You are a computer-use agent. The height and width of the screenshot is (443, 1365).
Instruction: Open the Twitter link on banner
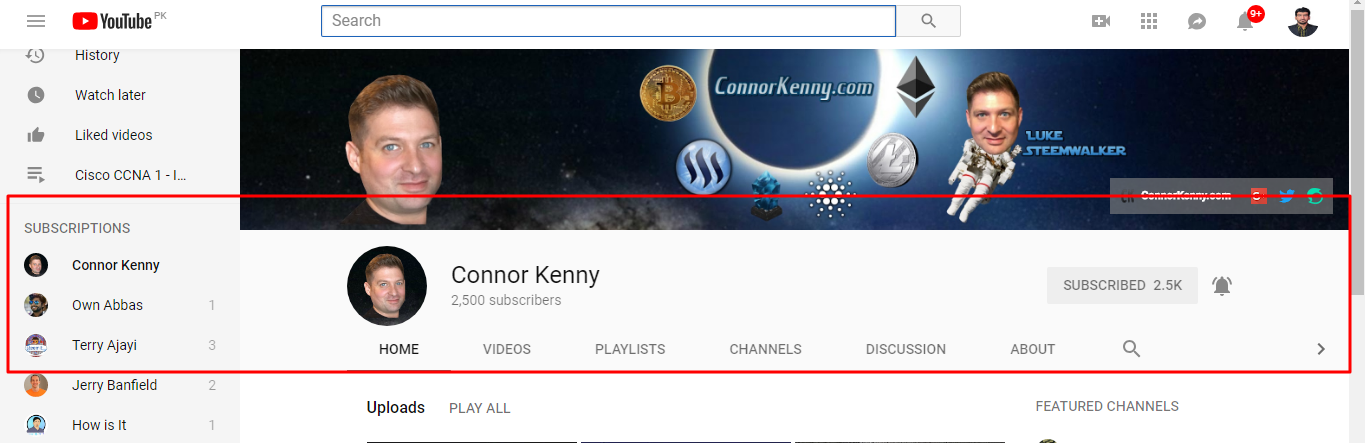(x=1287, y=197)
